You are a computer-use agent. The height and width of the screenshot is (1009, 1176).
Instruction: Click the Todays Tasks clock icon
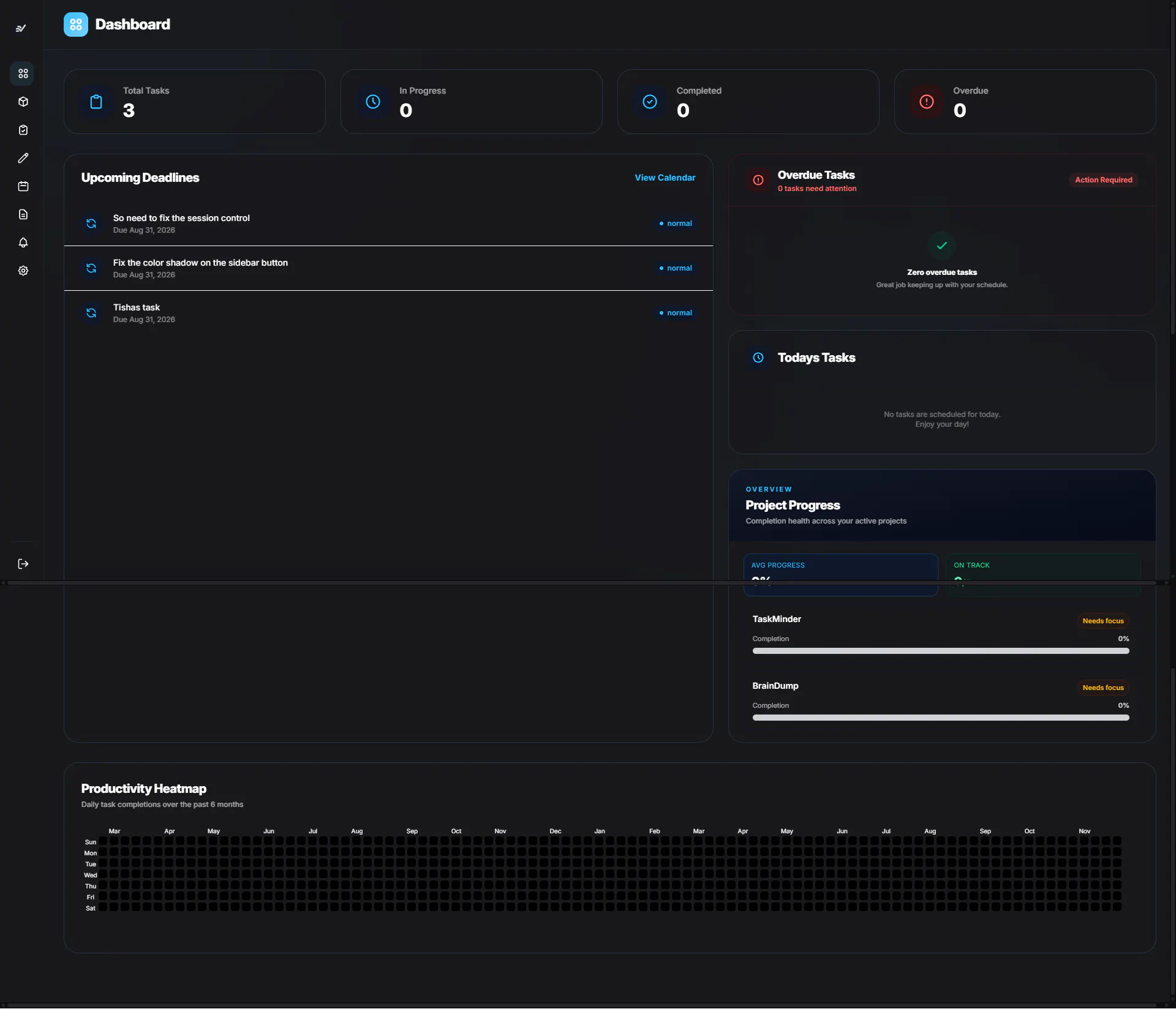click(x=758, y=358)
